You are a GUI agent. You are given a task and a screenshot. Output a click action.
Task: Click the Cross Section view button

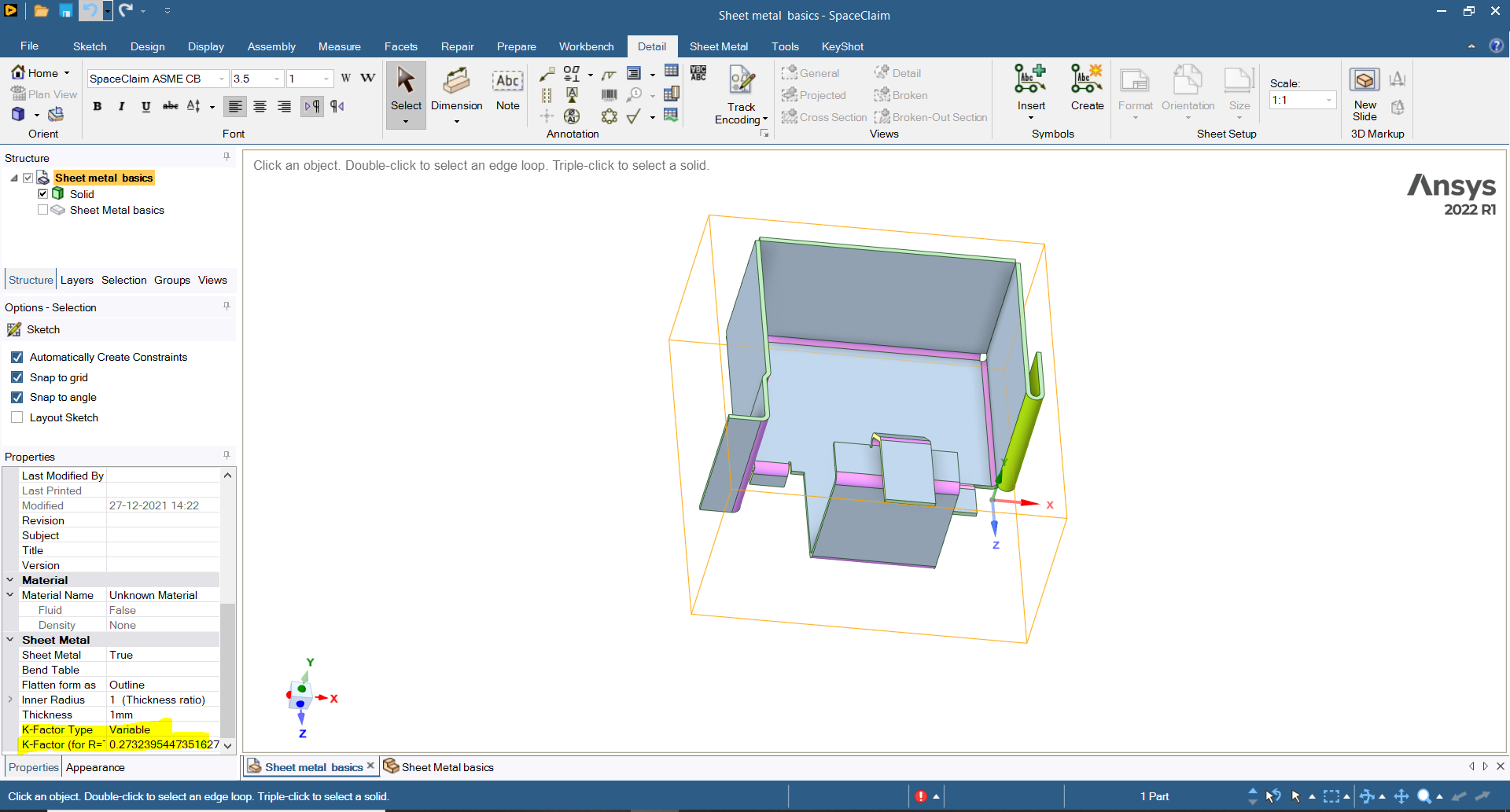tap(824, 117)
